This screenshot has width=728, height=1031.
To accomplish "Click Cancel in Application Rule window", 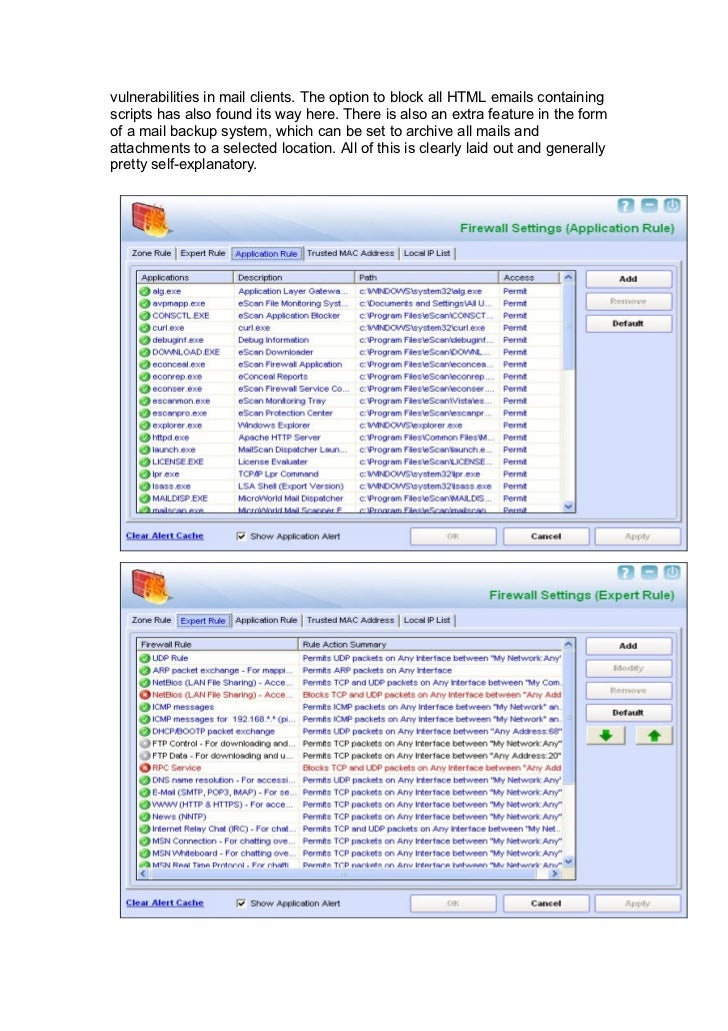I will (x=546, y=537).
